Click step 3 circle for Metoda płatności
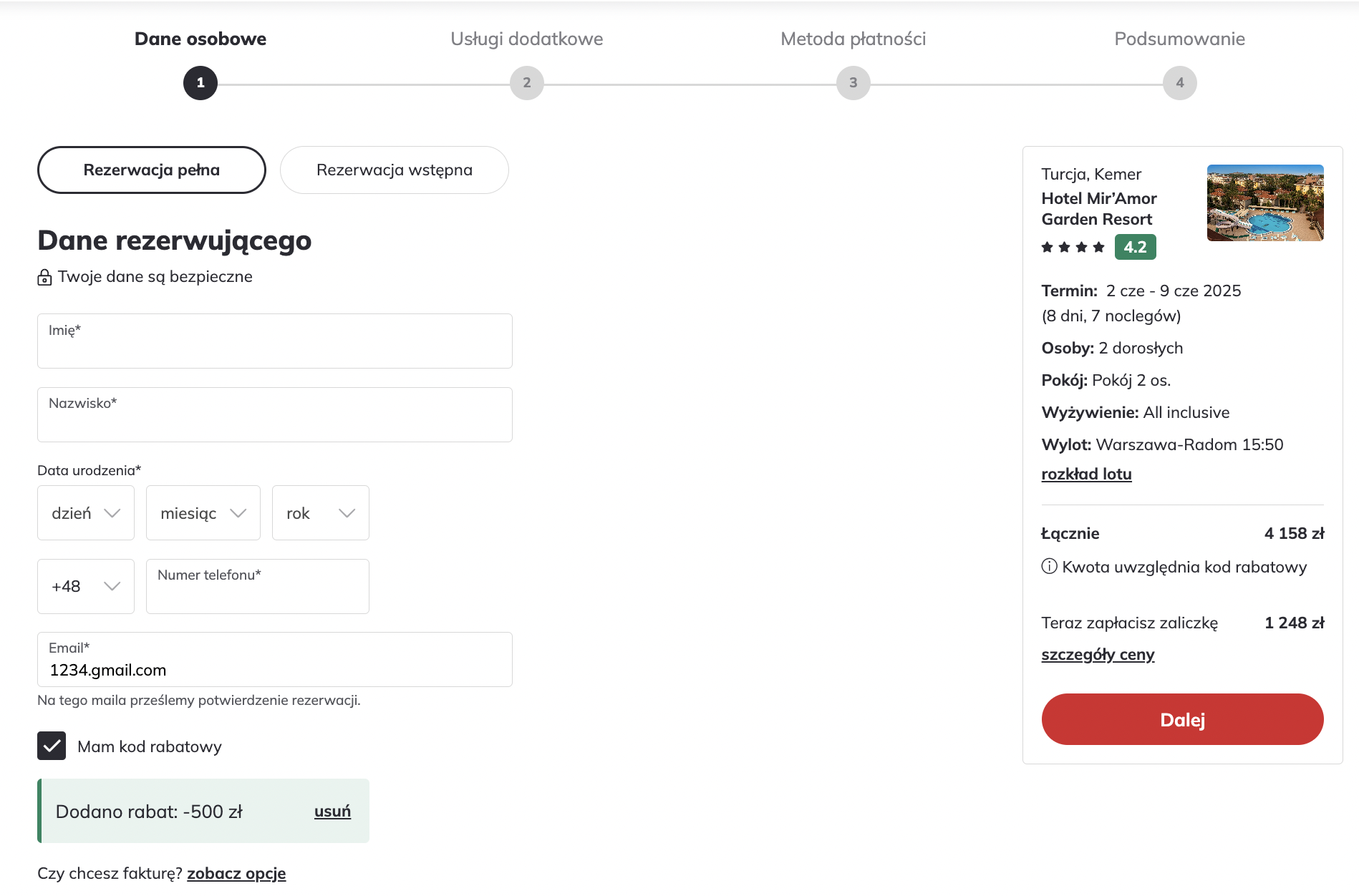The image size is (1359, 896). point(853,83)
